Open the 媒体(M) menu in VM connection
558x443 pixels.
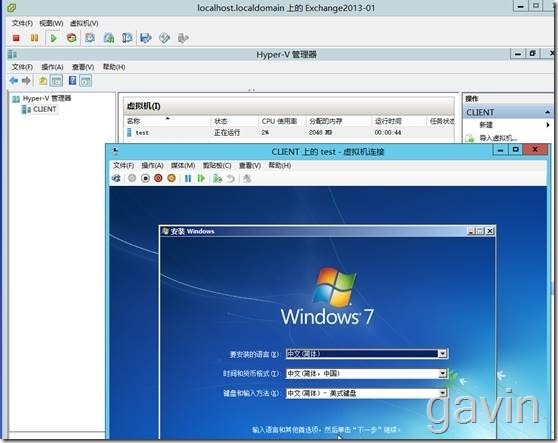(183, 165)
